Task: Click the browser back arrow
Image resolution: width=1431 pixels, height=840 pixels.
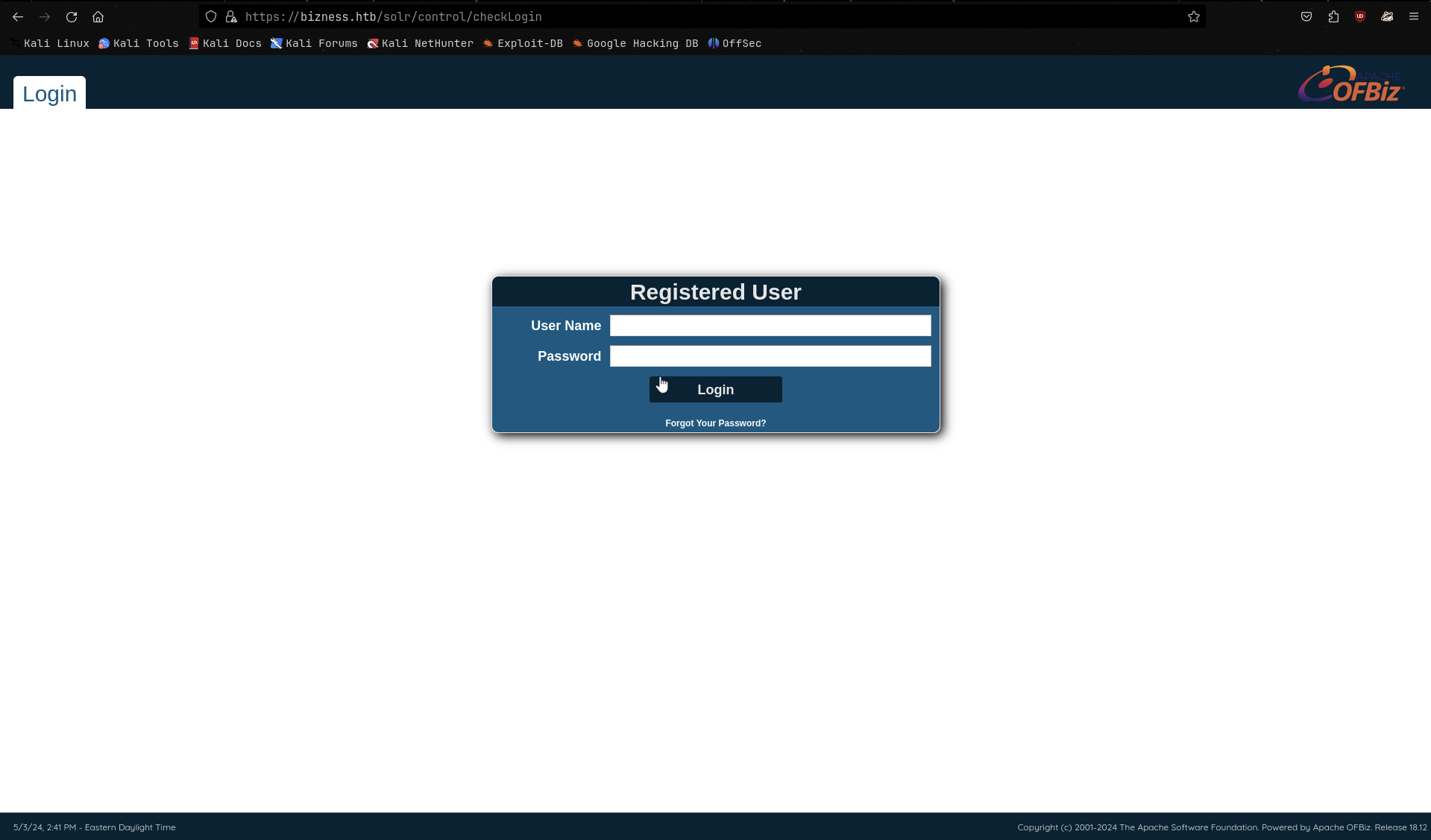Action: click(x=18, y=16)
